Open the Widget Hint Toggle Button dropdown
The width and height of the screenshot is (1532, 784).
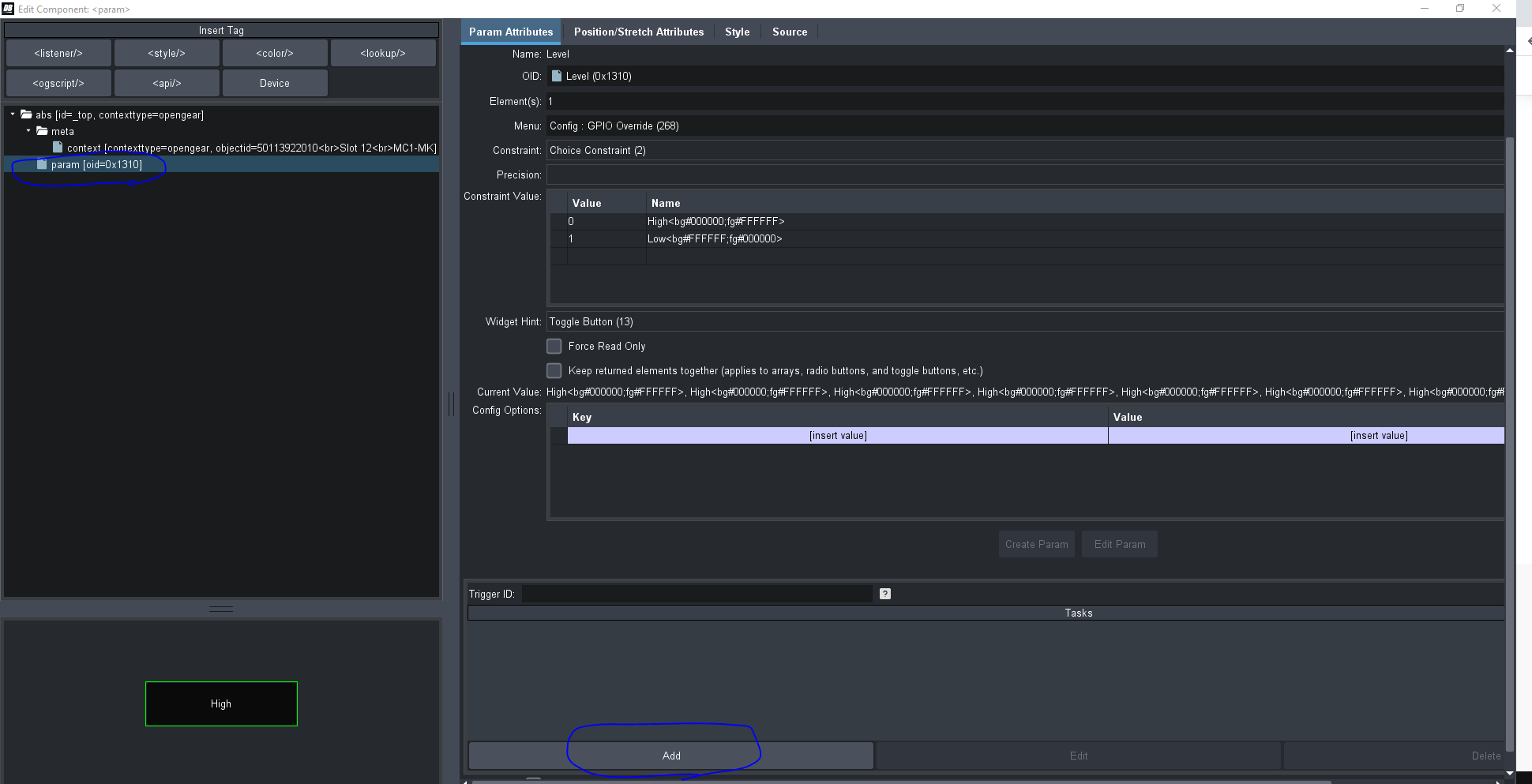tap(1023, 322)
